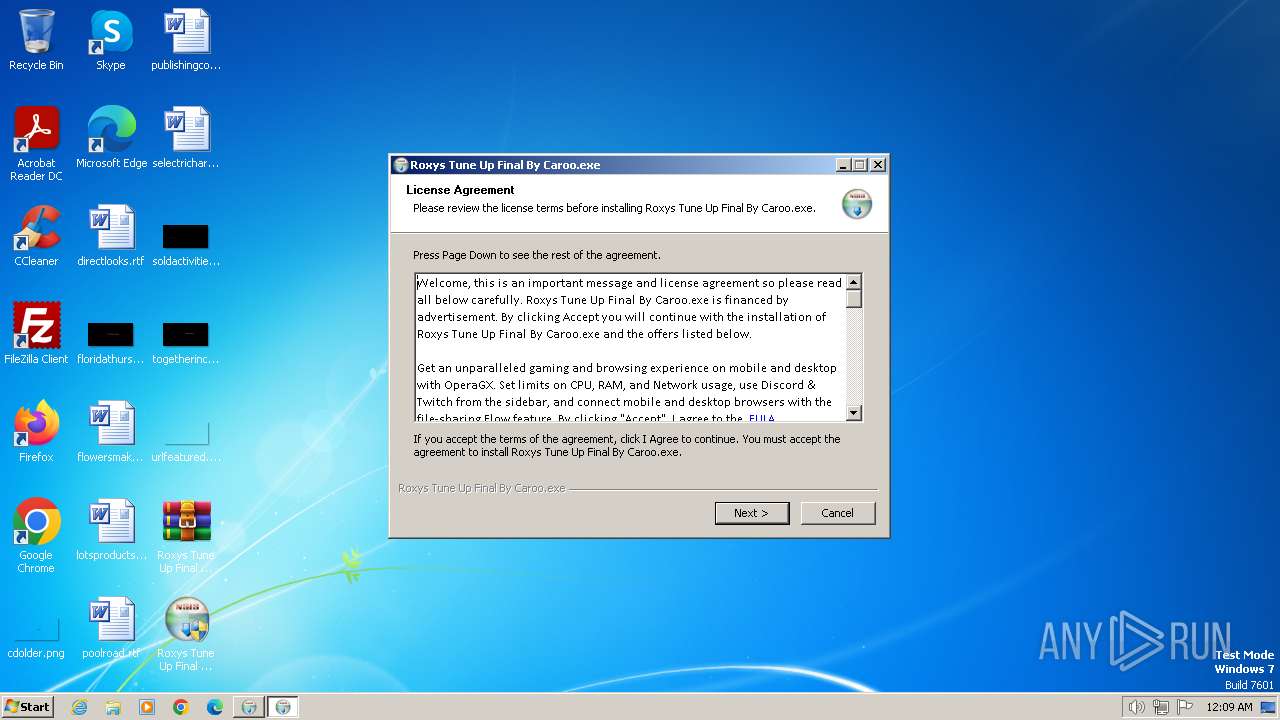1280x720 pixels.
Task: Click inside the license agreement text box
Action: coord(631,347)
